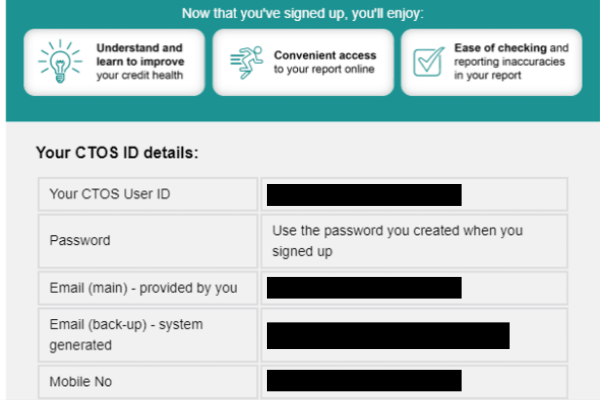Screen dimensions: 600x400
Task: Click the 'Email (main) - provided by you' label
Action: point(143,288)
